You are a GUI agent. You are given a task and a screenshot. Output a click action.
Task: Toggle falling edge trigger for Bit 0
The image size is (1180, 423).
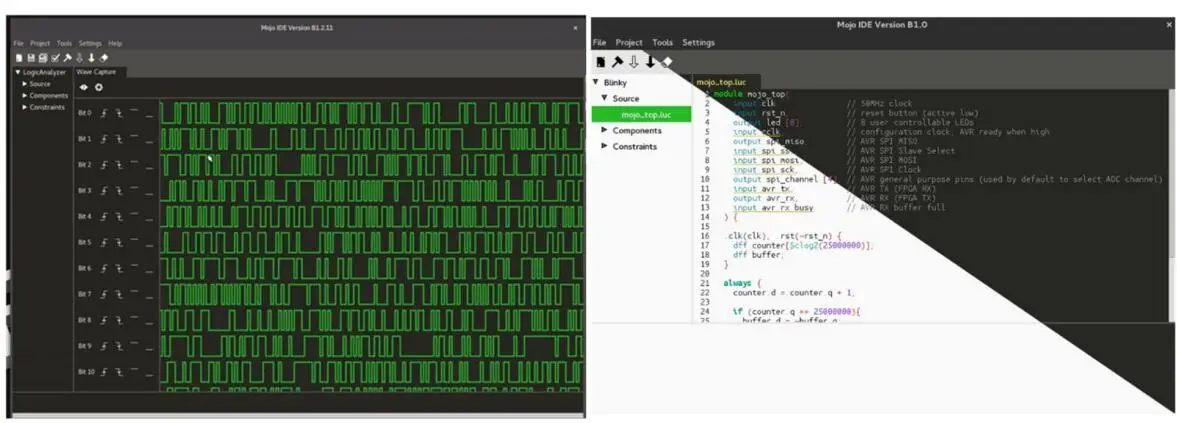pyautogui.click(x=119, y=113)
